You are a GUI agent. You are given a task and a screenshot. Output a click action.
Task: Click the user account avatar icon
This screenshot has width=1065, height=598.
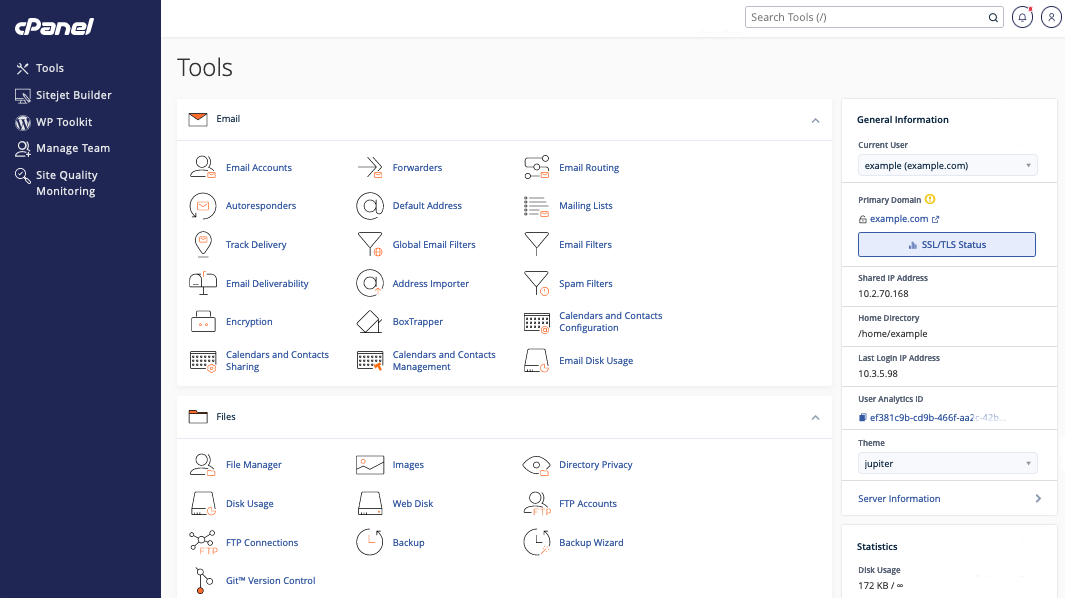(1050, 17)
